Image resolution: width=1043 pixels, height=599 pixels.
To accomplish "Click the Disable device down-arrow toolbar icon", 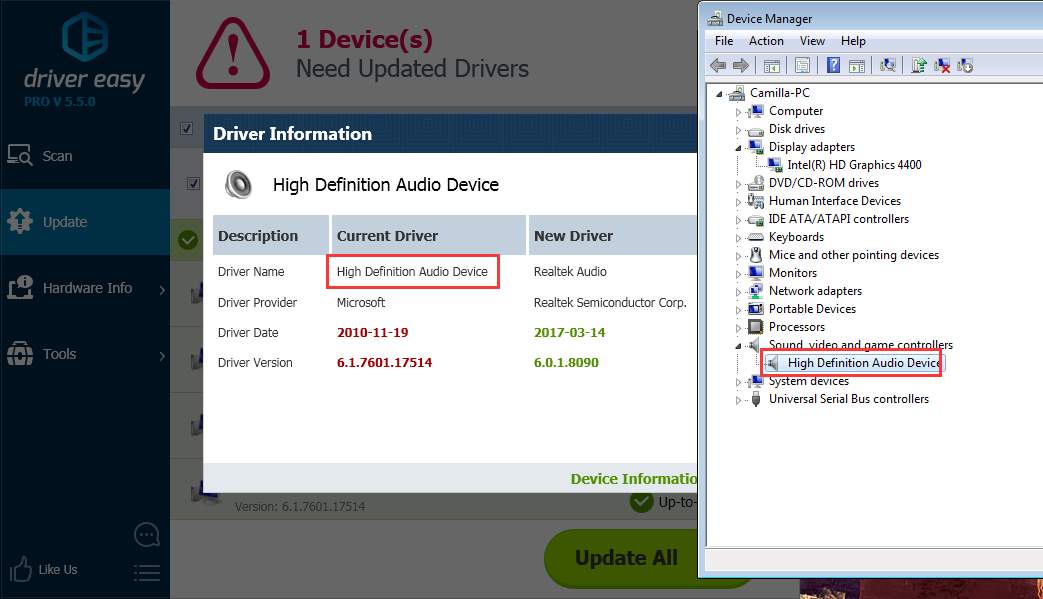I will coord(965,65).
